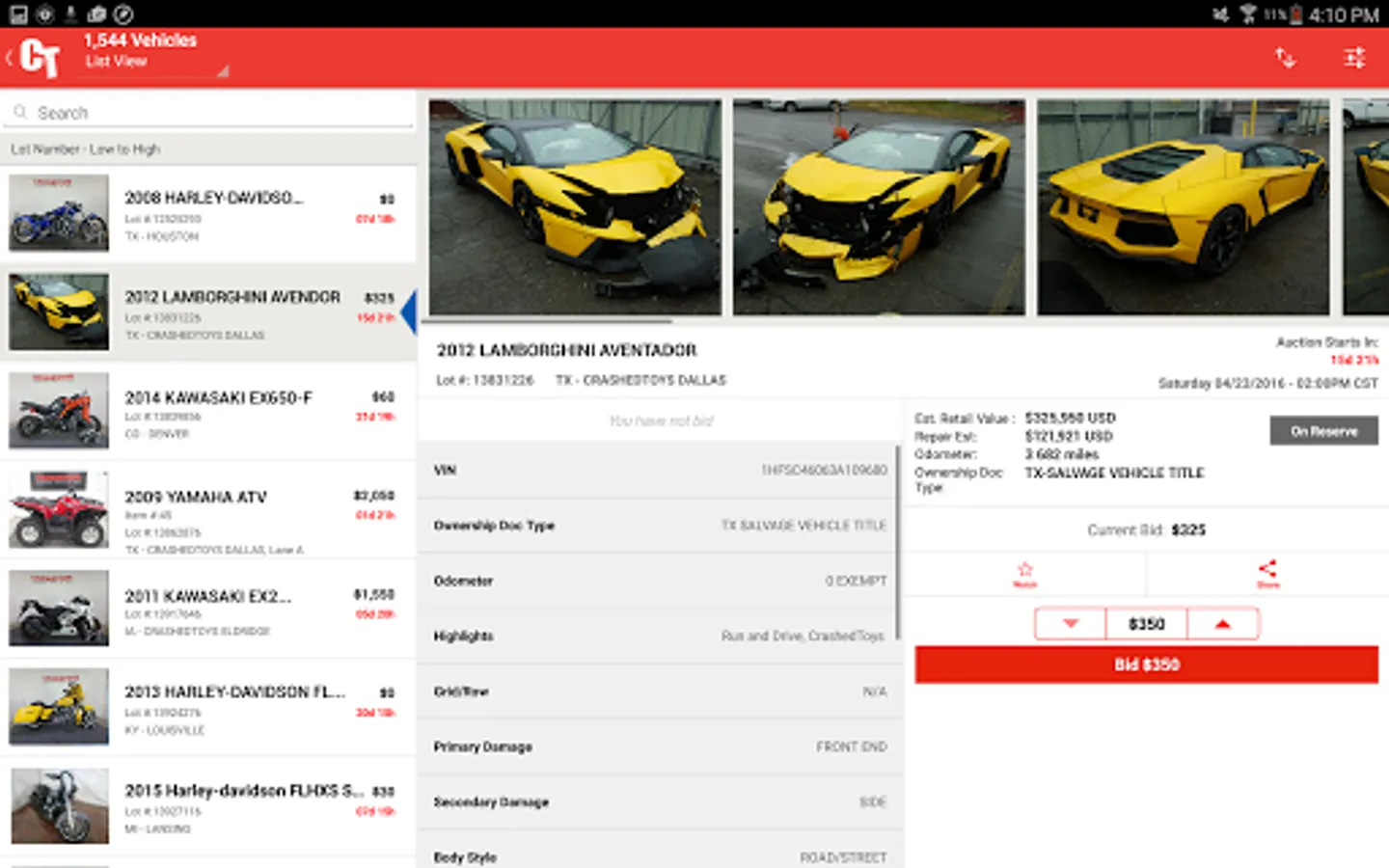Click the Bid $350 button
Screen dimensions: 1389x868
1147,665
